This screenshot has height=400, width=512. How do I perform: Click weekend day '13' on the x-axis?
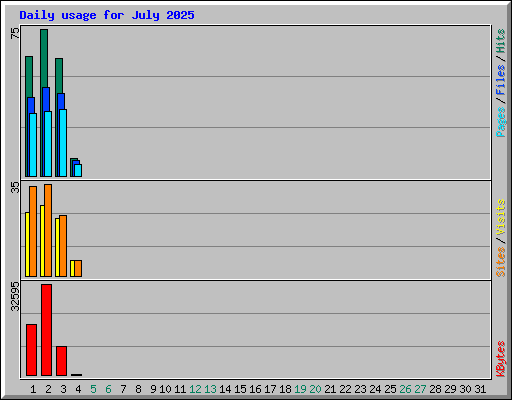210,389
